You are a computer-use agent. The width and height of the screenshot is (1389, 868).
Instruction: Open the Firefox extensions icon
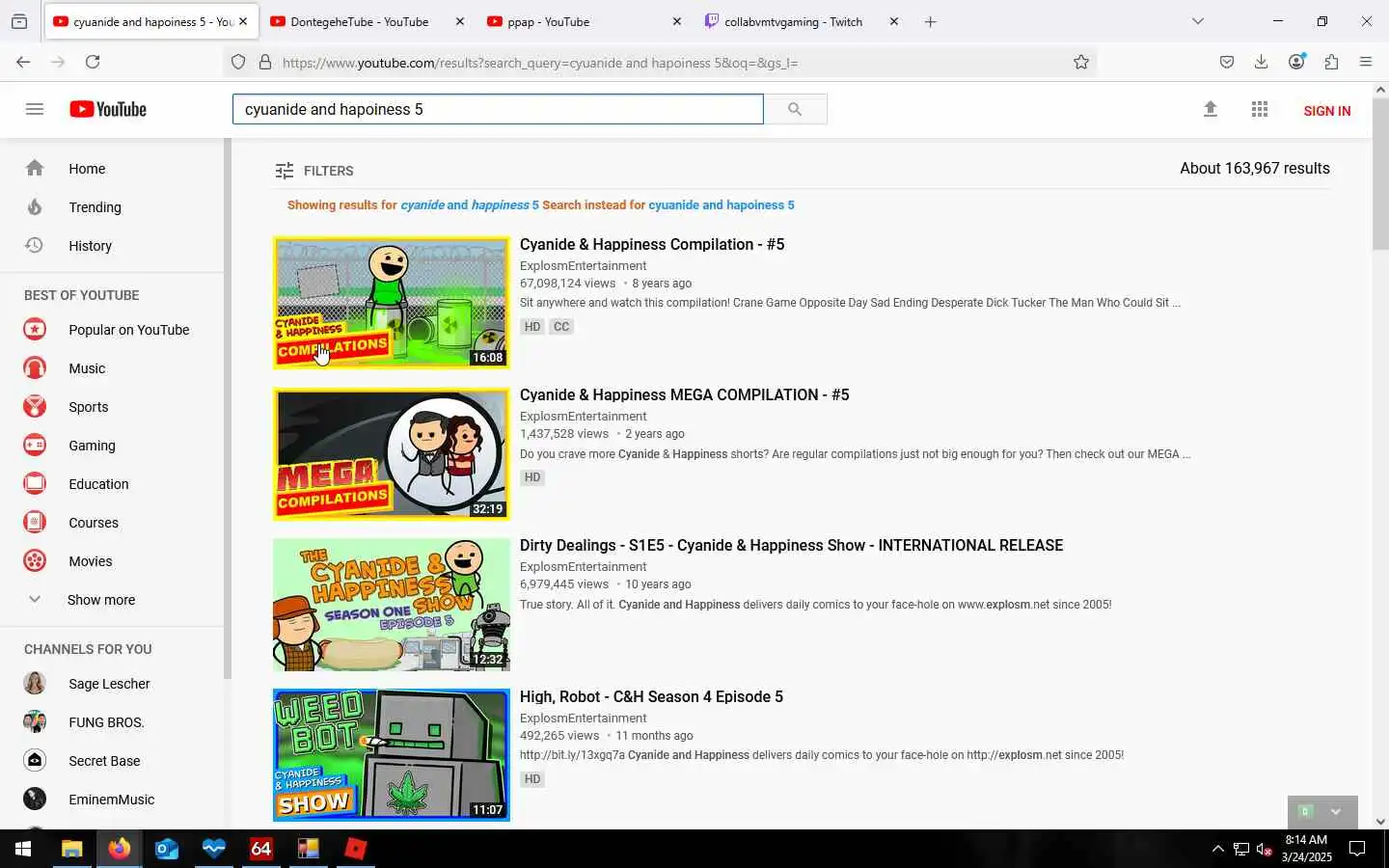point(1331,62)
